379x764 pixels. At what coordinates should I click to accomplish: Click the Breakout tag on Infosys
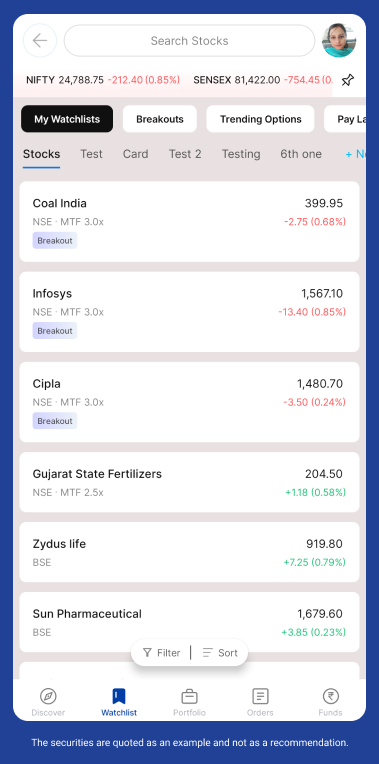tap(55, 331)
